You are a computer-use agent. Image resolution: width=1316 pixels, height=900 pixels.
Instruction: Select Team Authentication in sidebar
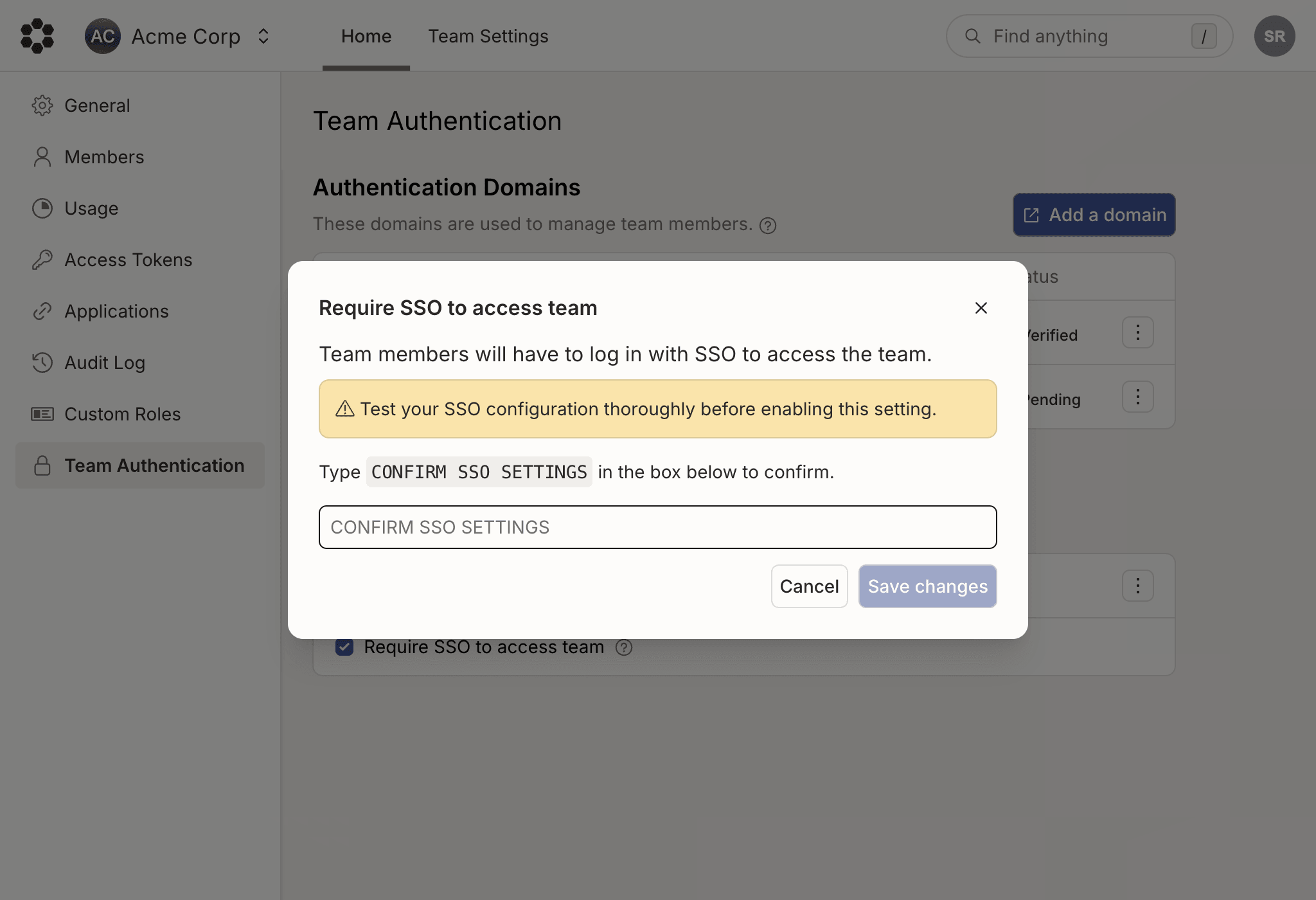pyautogui.click(x=140, y=465)
